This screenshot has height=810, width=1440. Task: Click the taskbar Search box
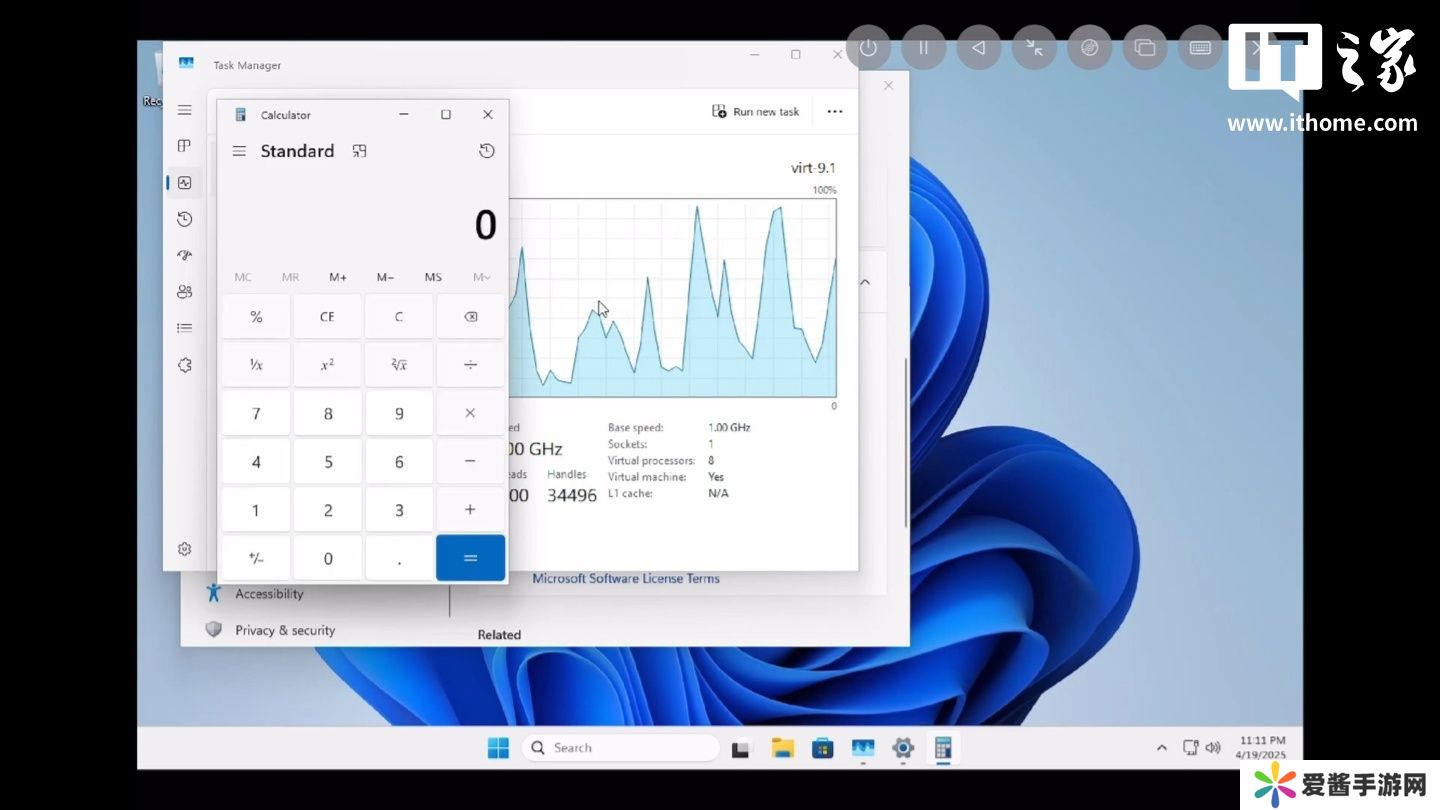coord(620,748)
